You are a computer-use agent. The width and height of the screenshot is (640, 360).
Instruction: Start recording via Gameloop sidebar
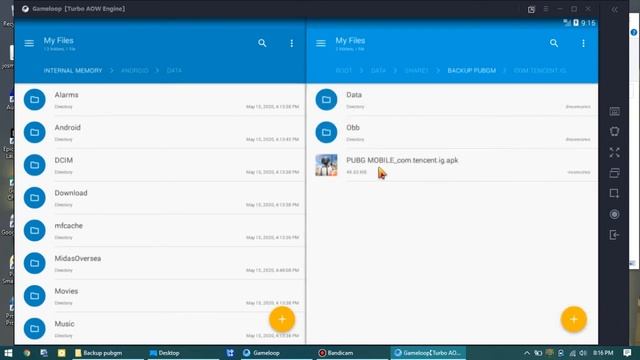[615, 214]
